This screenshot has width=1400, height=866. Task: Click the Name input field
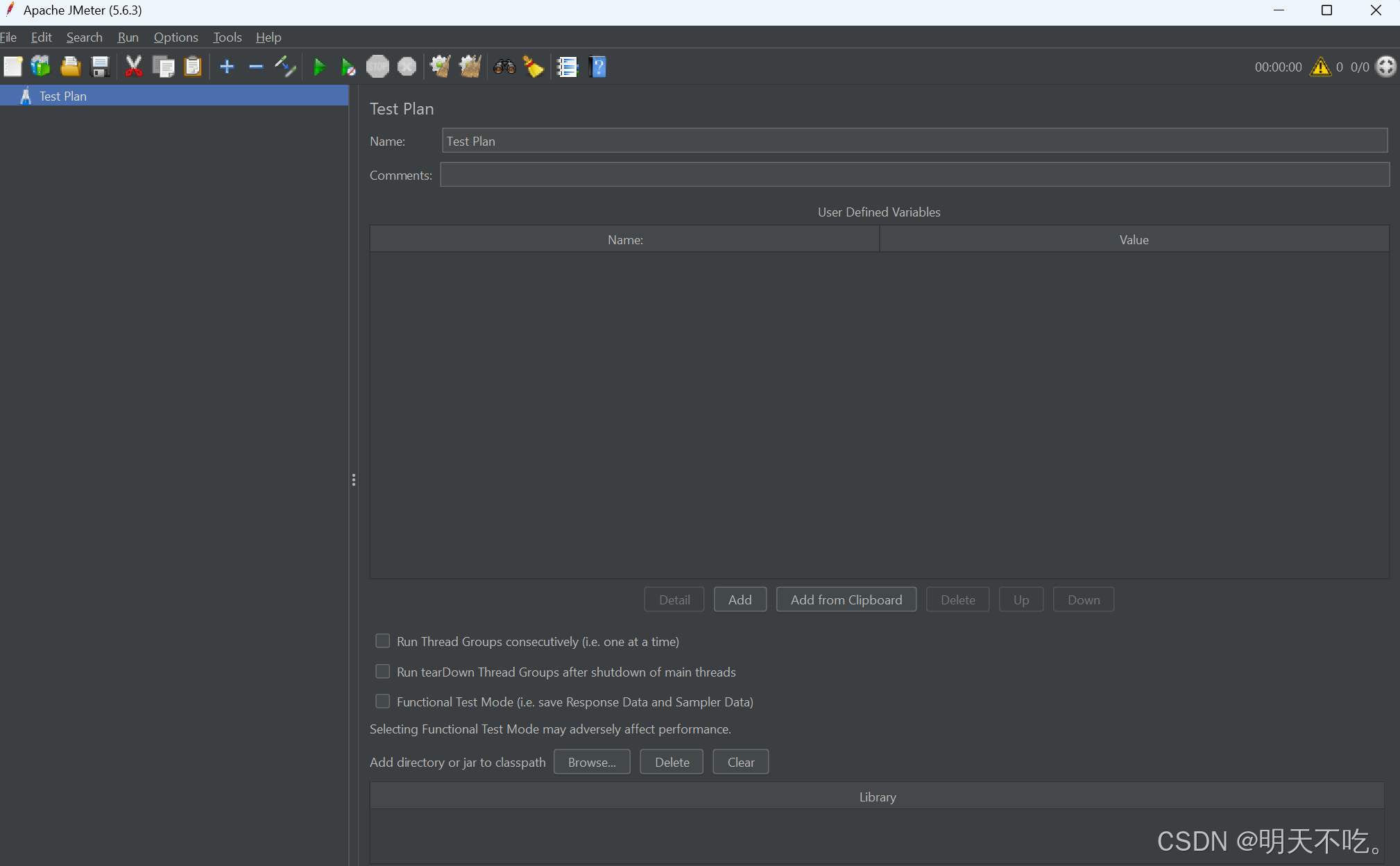[914, 140]
